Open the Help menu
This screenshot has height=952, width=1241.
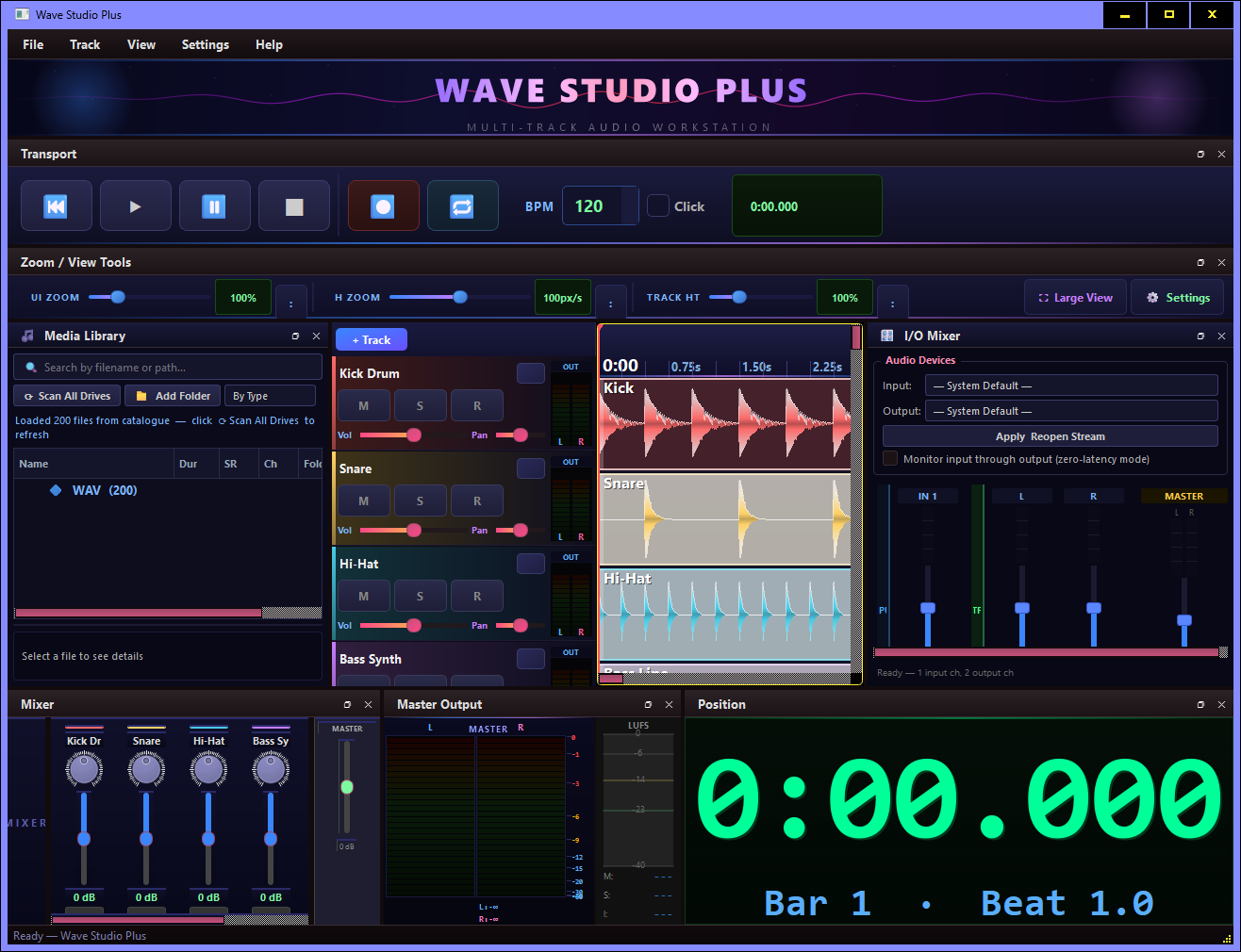click(x=269, y=44)
